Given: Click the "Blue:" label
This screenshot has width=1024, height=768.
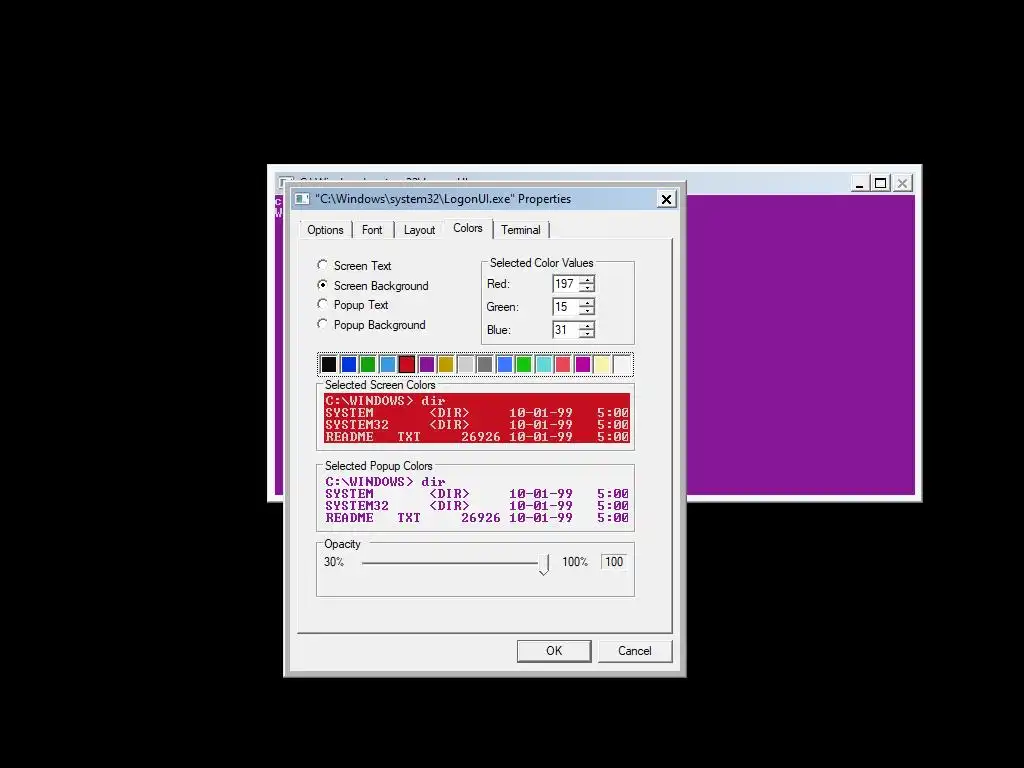Looking at the screenshot, I should (499, 330).
